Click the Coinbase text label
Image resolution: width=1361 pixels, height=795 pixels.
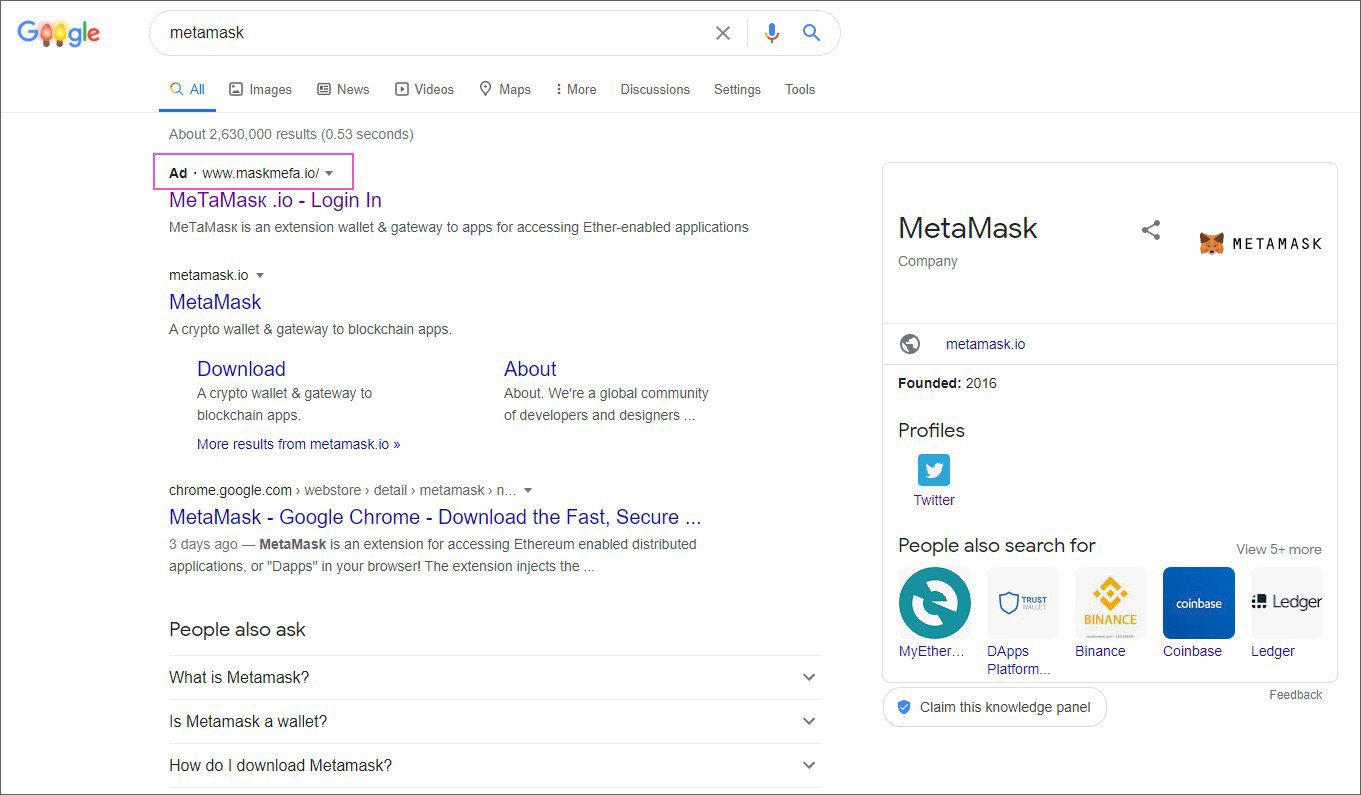1192,651
